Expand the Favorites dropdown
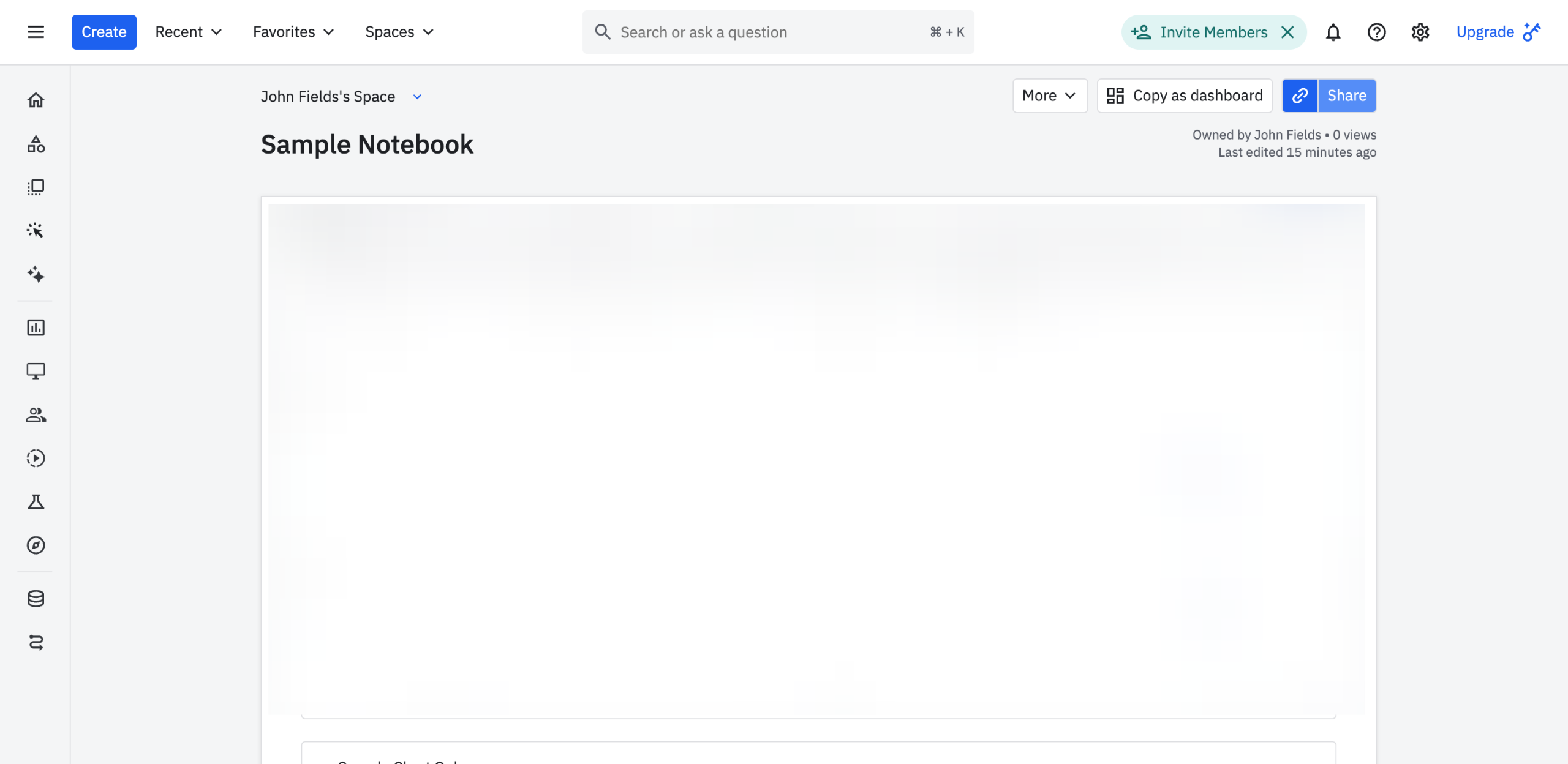The height and width of the screenshot is (764, 1568). click(x=293, y=32)
